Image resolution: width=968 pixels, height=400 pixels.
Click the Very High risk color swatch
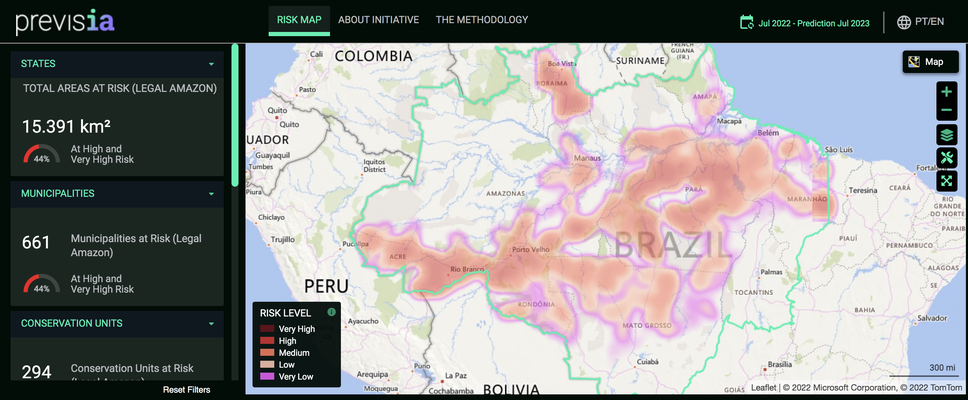[x=267, y=329]
